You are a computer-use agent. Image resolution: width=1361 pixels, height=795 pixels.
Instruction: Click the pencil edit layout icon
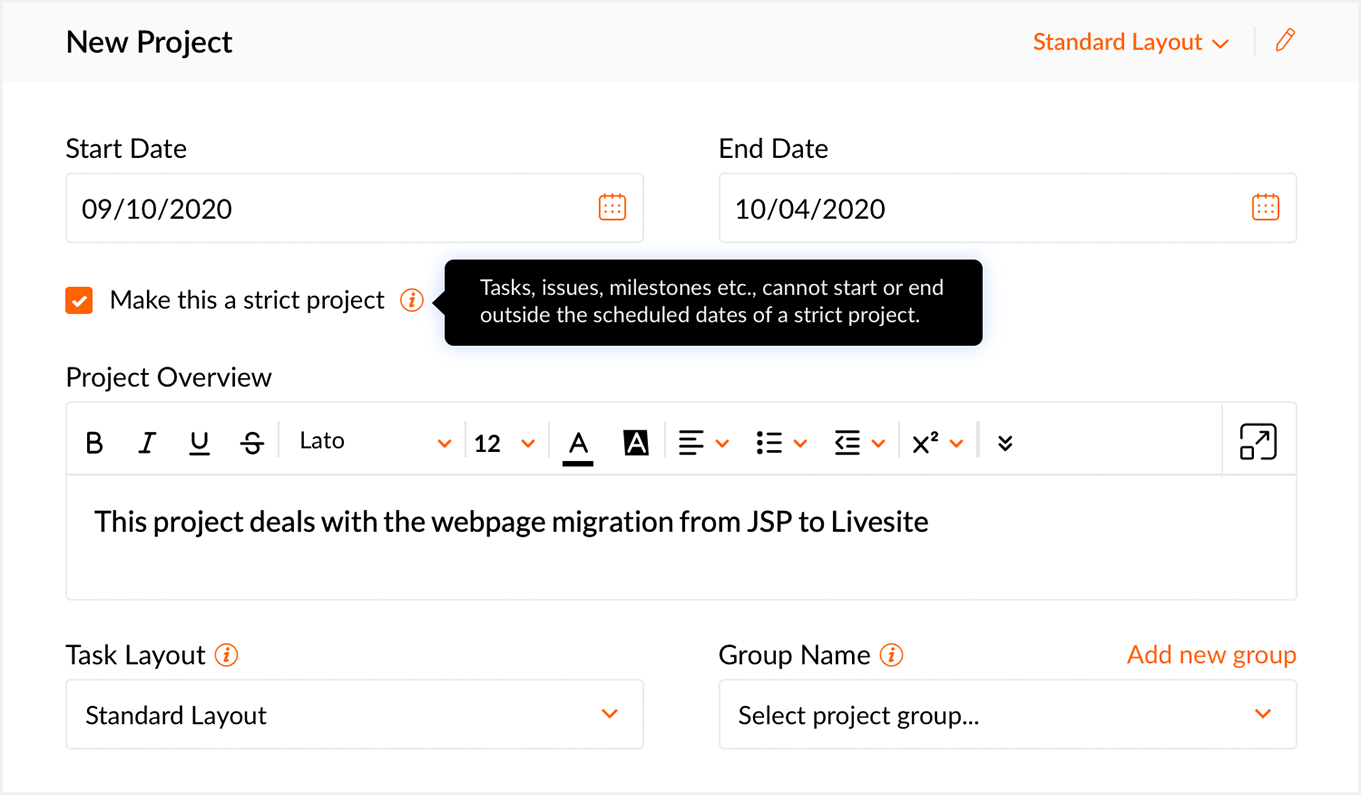tap(1285, 41)
